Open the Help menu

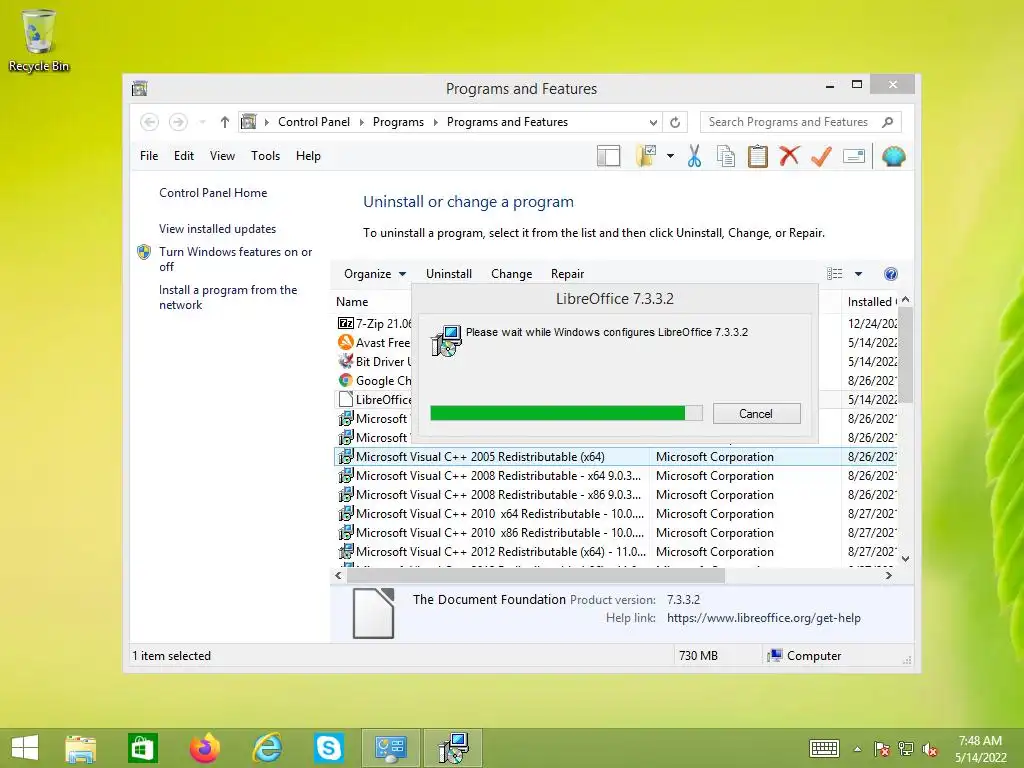pyautogui.click(x=308, y=156)
